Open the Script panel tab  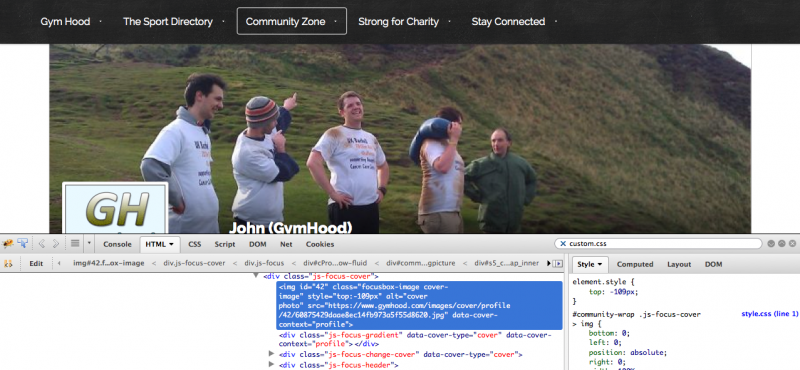[x=224, y=244]
